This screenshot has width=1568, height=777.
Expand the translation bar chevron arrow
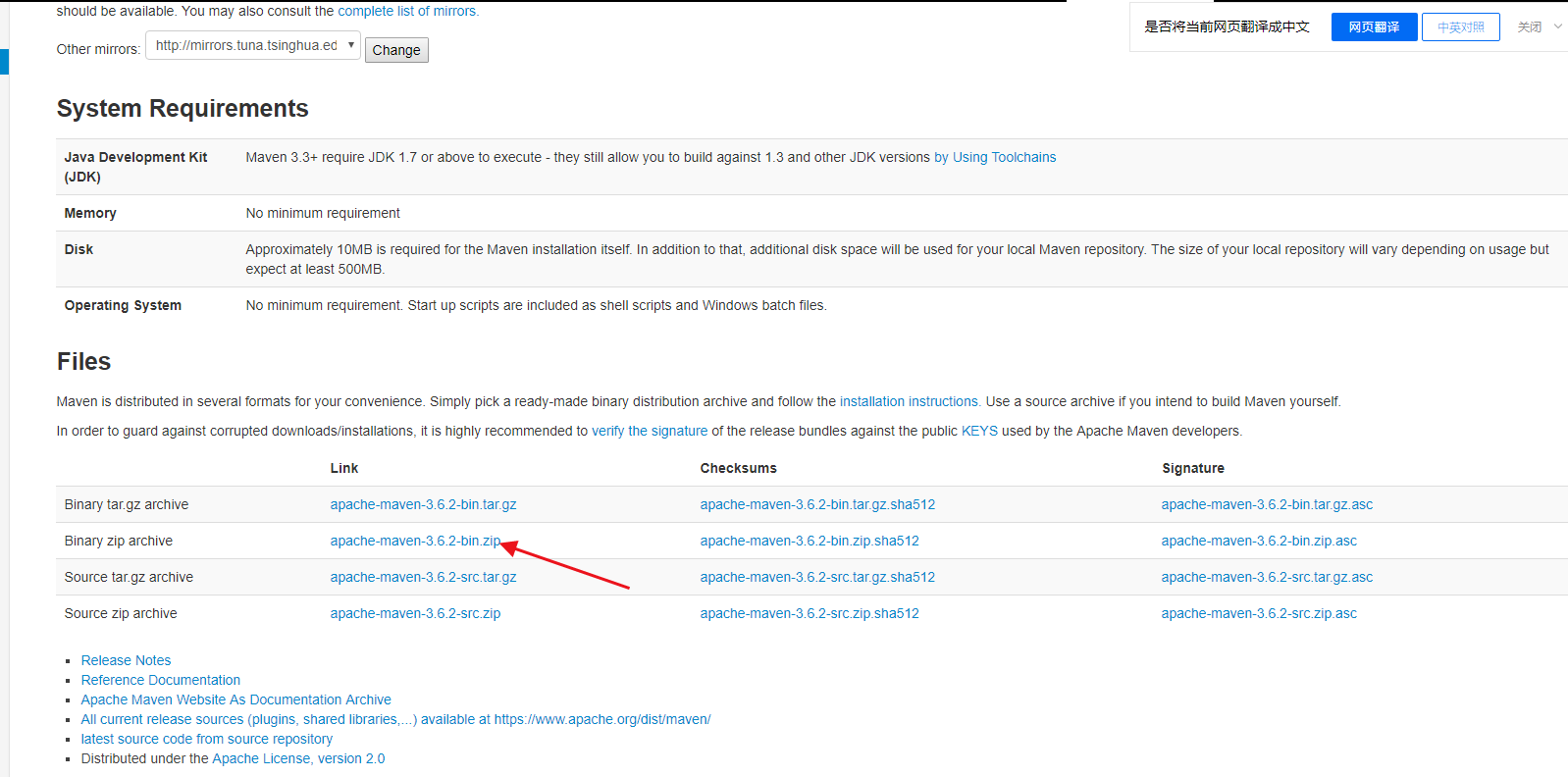click(x=1557, y=26)
